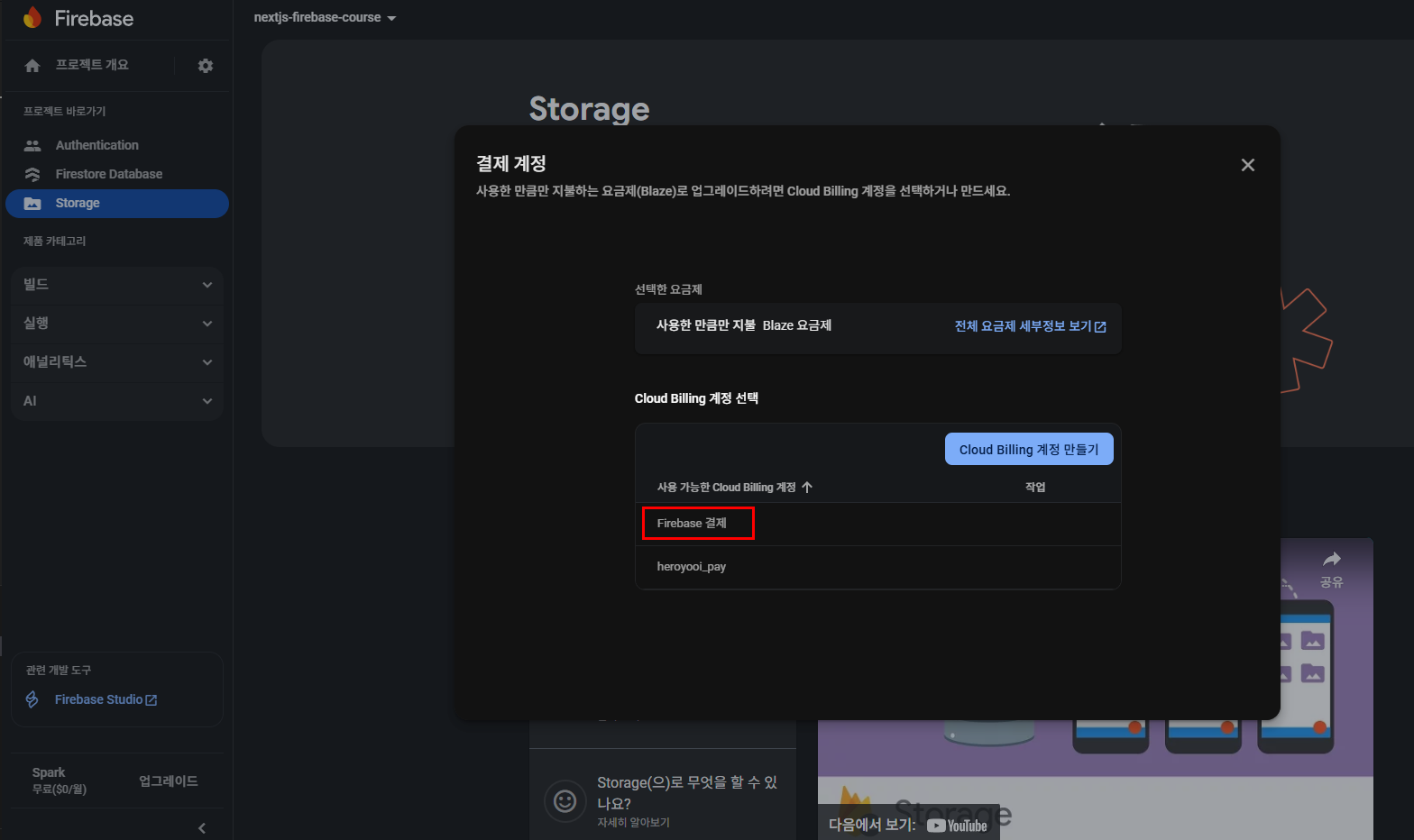1414x840 pixels.
Task: Click the Firebase flame logo
Action: [x=32, y=17]
